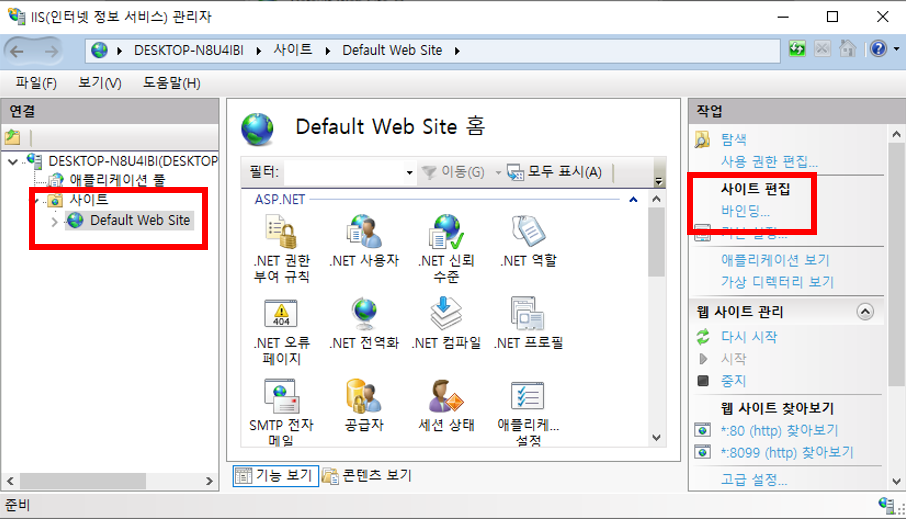Image resolution: width=906 pixels, height=521 pixels.
Task: Click the 탐색 explore icon in 작업
Action: point(702,139)
